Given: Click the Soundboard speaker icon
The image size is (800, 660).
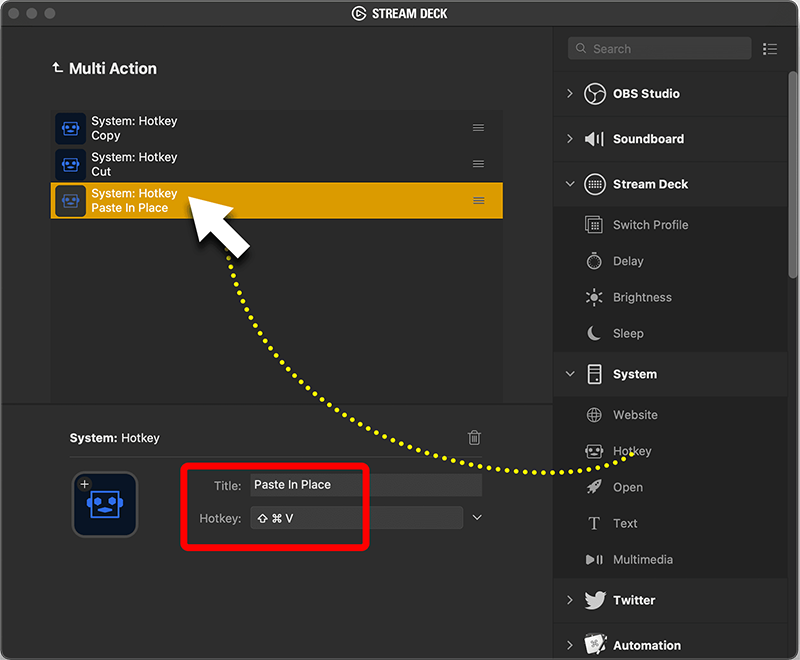Looking at the screenshot, I should coord(594,139).
